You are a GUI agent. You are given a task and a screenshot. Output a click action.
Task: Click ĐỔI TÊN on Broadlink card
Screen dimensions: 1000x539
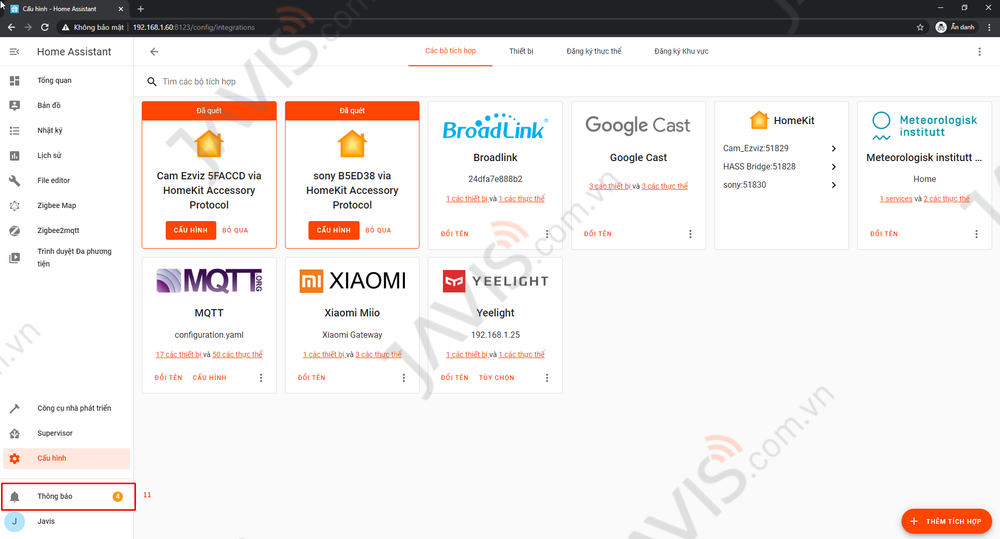[x=455, y=234]
